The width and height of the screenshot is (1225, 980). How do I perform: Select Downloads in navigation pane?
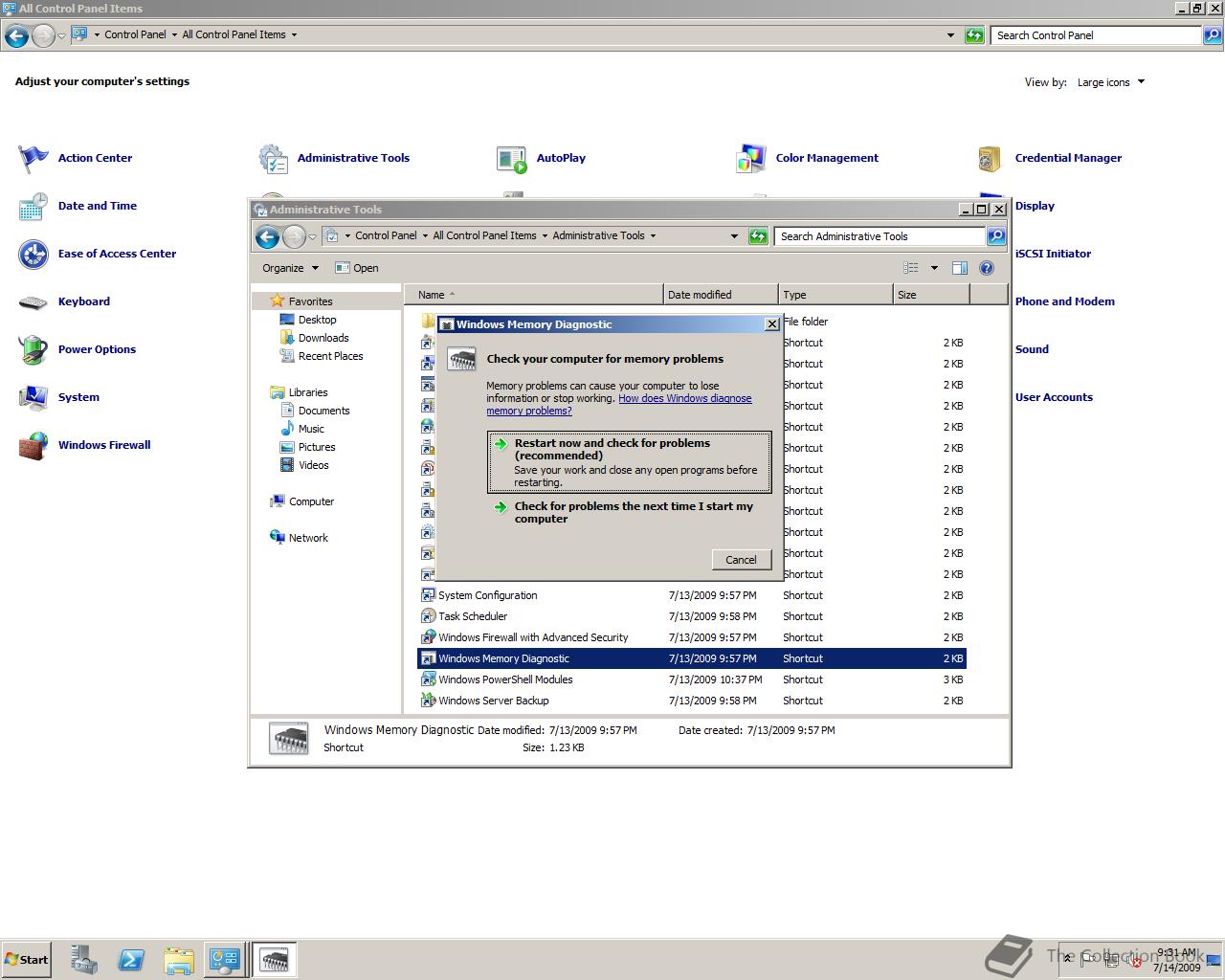coord(323,338)
